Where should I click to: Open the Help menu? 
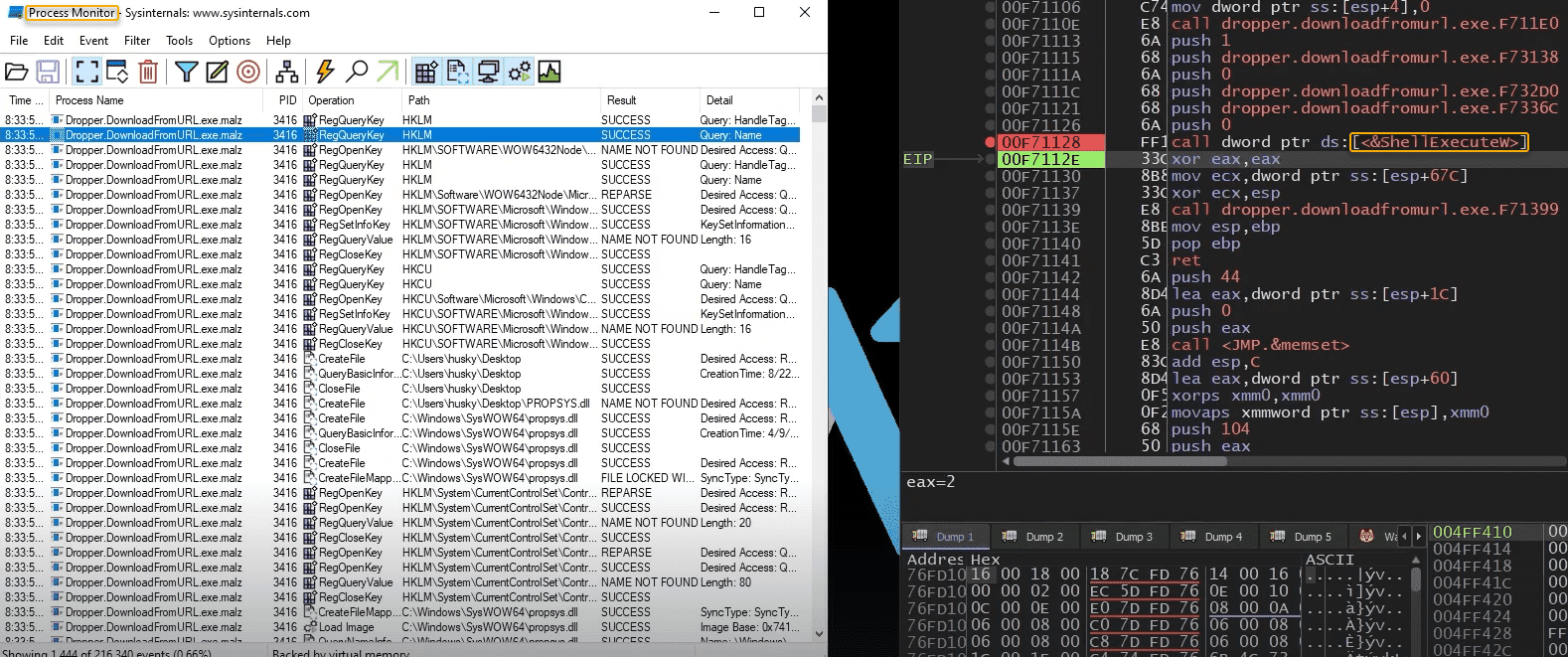[x=278, y=41]
